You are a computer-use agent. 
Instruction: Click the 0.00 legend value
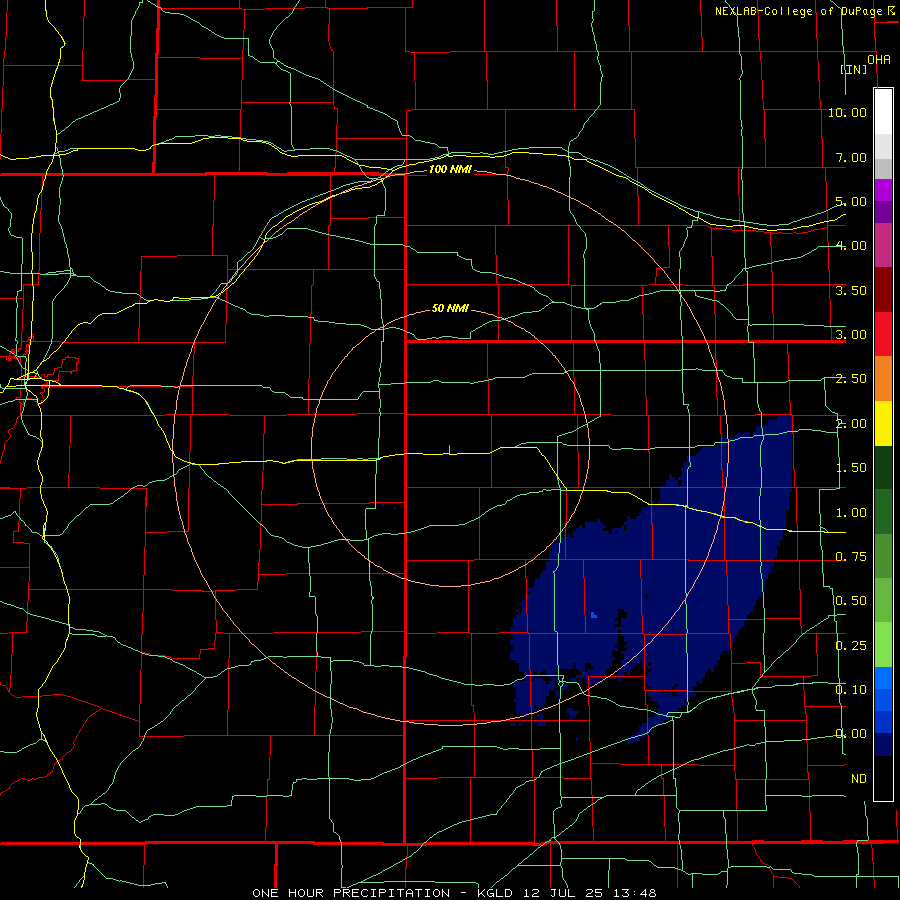click(x=851, y=734)
